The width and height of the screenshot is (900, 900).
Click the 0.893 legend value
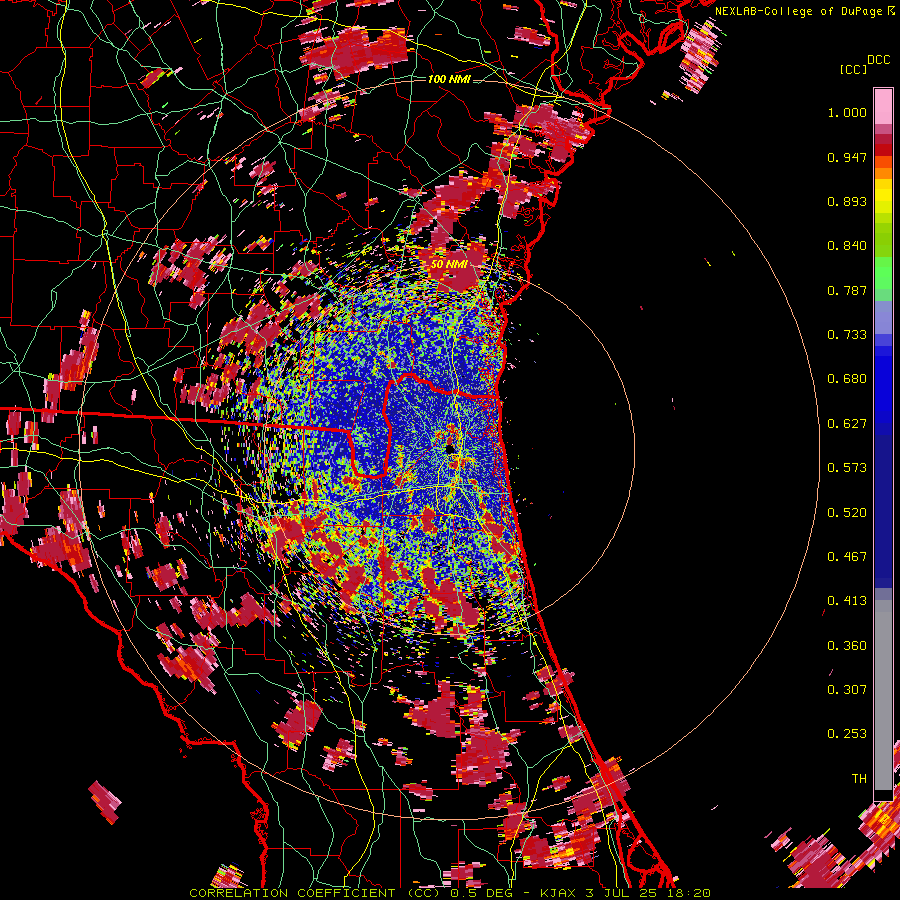tap(847, 201)
